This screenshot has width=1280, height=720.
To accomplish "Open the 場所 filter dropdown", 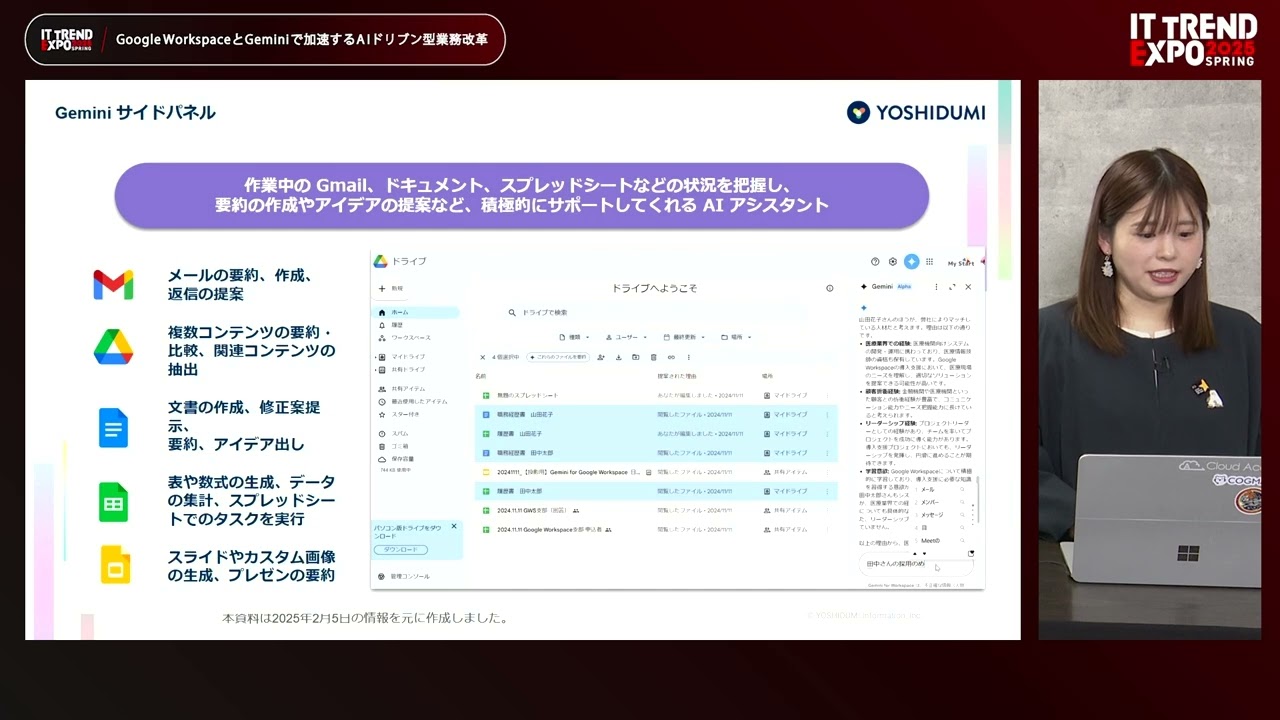I will tap(738, 337).
